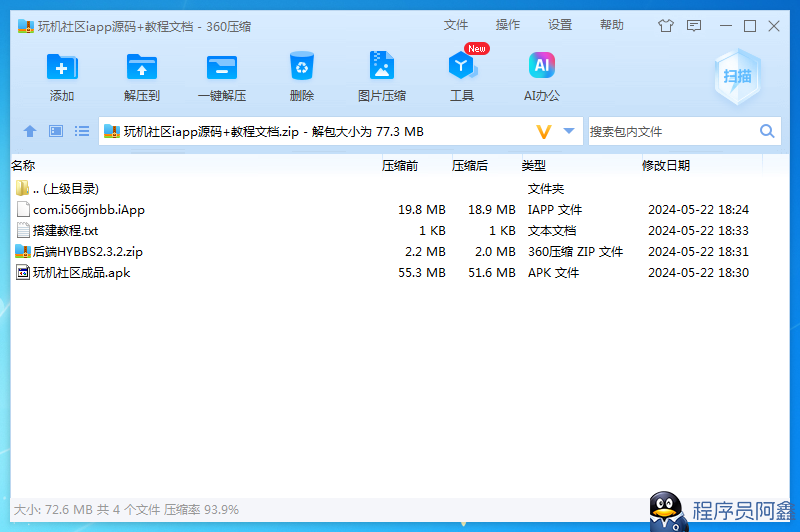This screenshot has width=800, height=532.
Task: Click the archive icon of 后端HYBBS2.3.2.zip
Action: tap(23, 251)
